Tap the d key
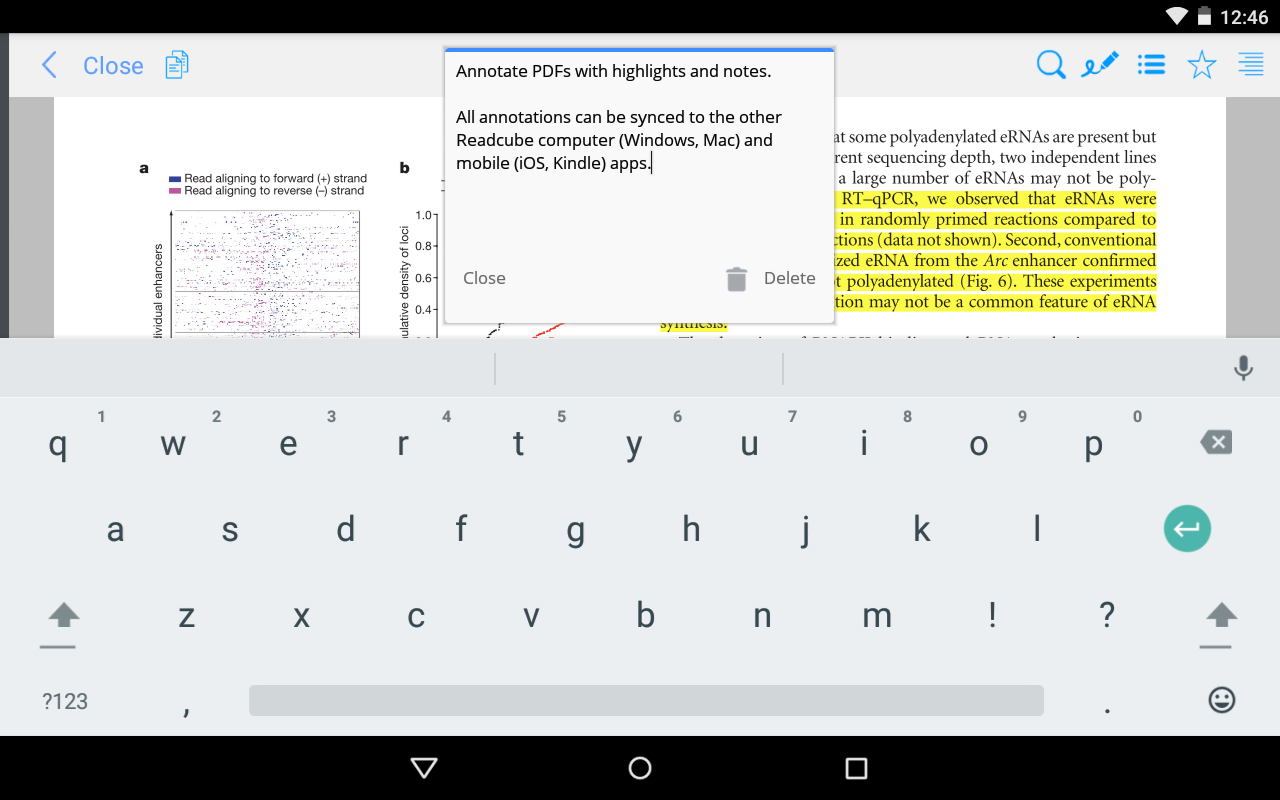The height and width of the screenshot is (800, 1280). click(345, 529)
